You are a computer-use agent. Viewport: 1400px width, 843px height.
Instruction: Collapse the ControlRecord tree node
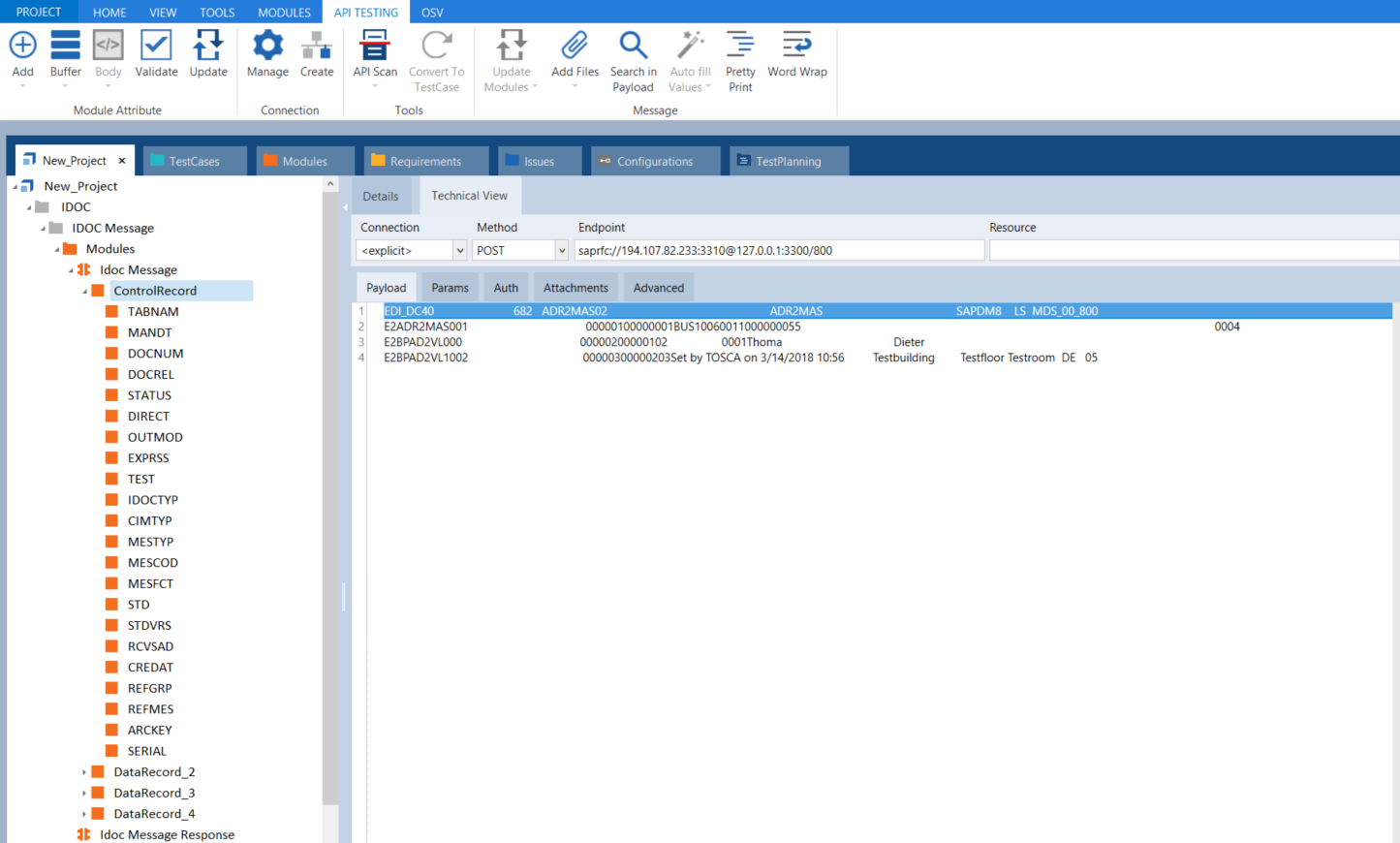point(84,291)
